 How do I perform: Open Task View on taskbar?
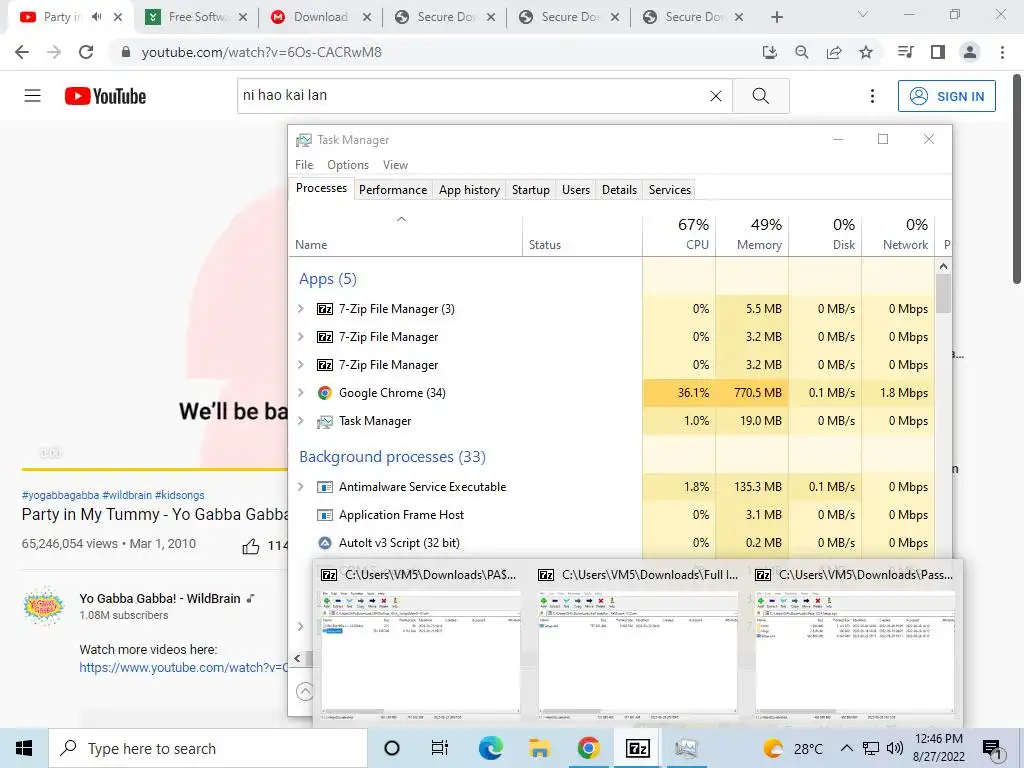click(x=440, y=748)
